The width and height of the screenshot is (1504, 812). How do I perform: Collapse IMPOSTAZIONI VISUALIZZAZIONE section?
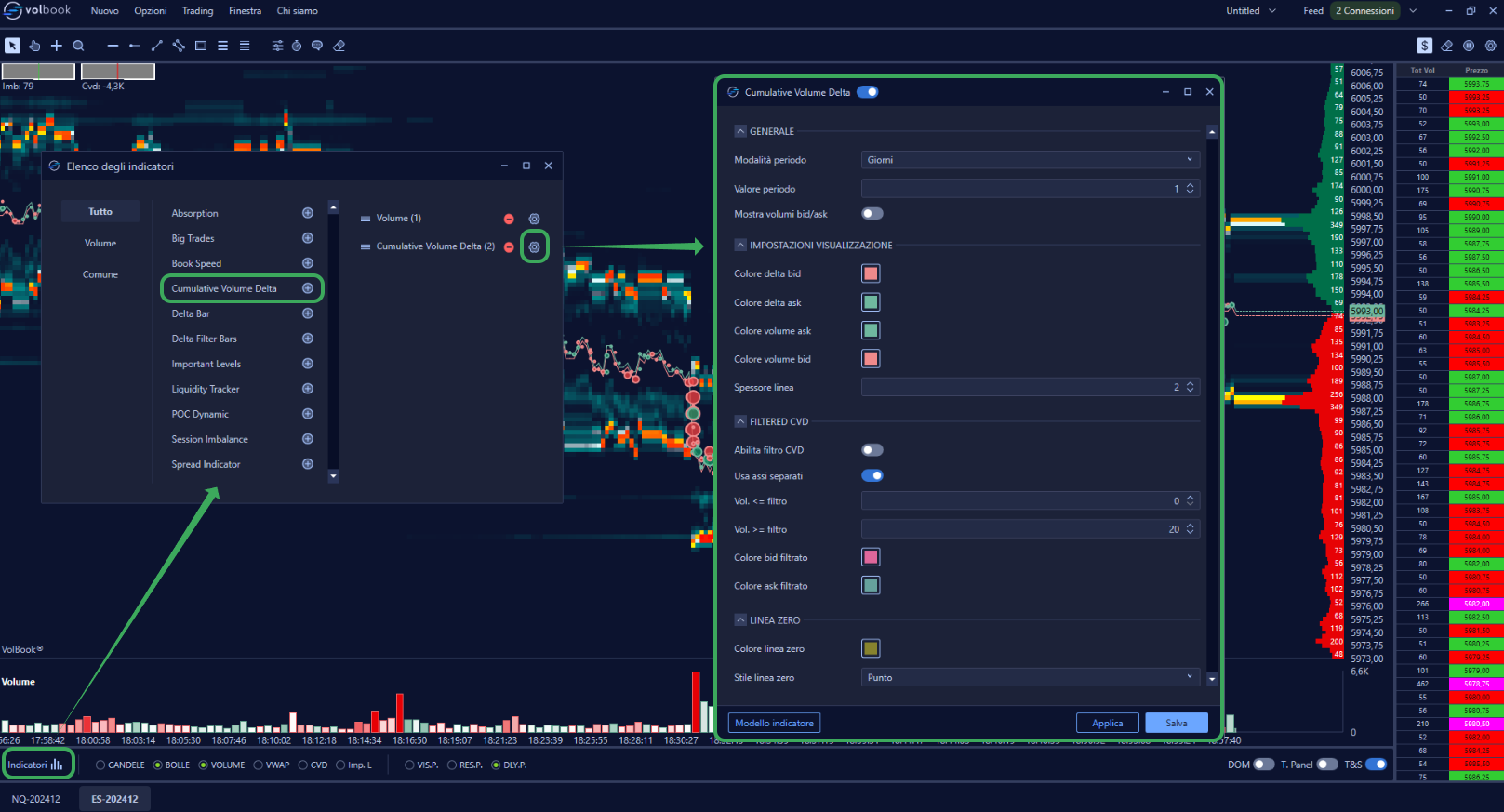point(740,246)
